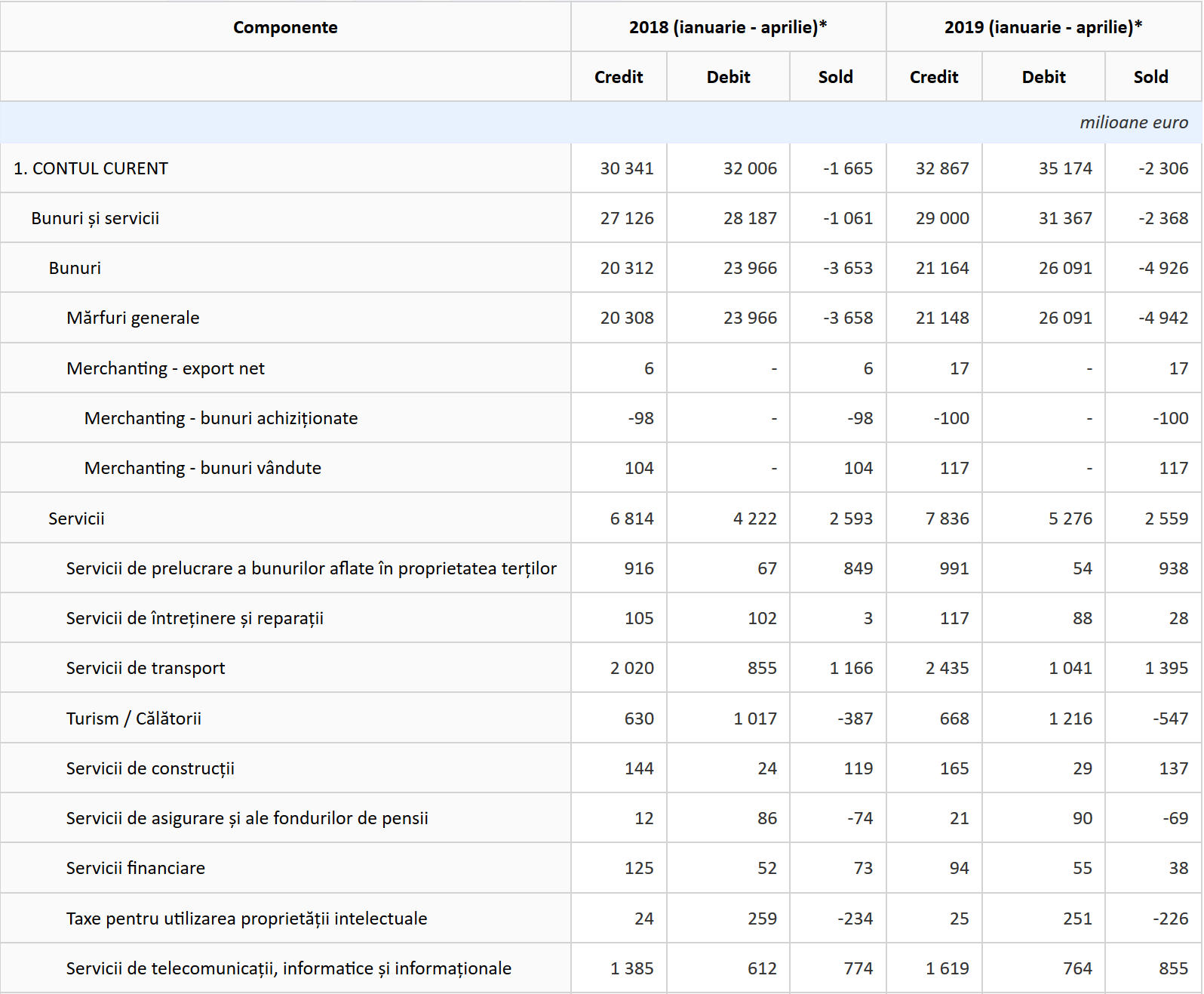The image size is (1204, 994).
Task: Select the 2019 Debit value for Servicii de construcții
Action: (1082, 768)
